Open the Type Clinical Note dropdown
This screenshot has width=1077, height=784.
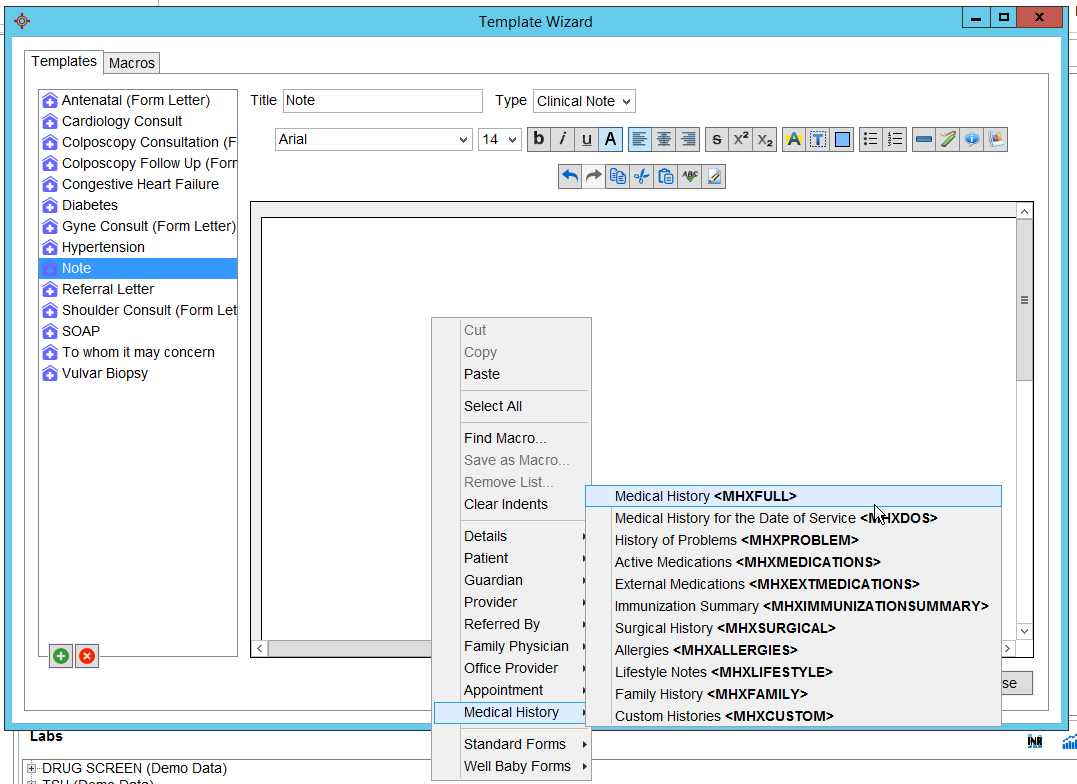pyautogui.click(x=584, y=101)
